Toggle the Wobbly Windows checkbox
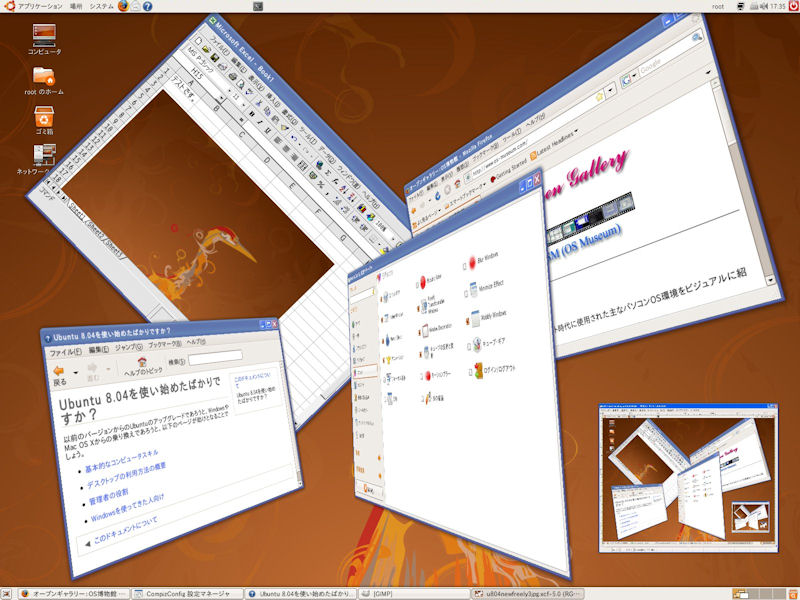The image size is (800, 600). tap(467, 321)
